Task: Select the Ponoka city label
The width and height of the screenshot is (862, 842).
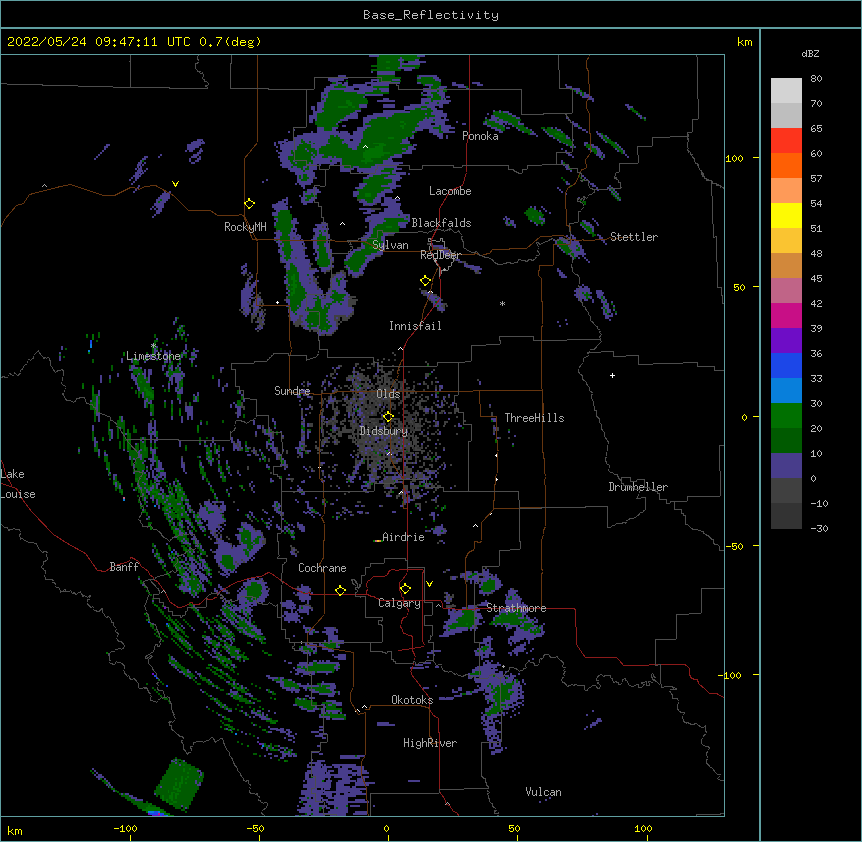Action: [480, 136]
